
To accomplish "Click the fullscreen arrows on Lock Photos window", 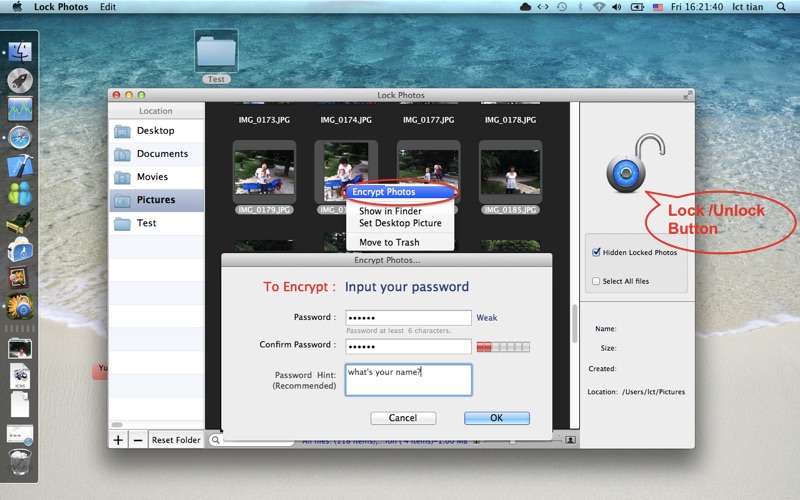I will coord(688,95).
